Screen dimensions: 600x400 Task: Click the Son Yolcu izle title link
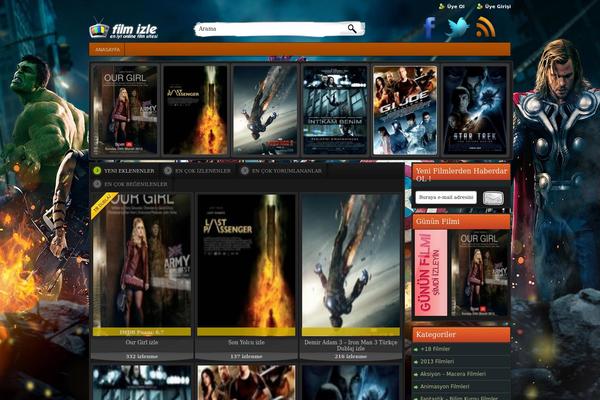[x=246, y=343]
